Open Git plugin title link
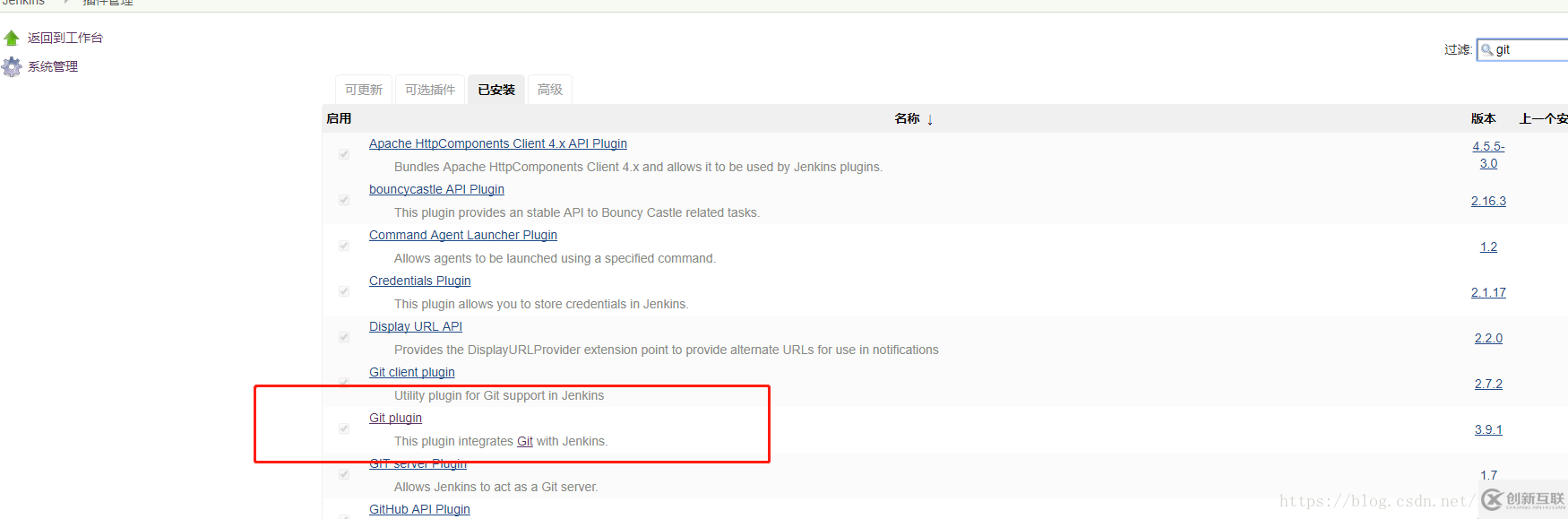The height and width of the screenshot is (519, 1568). pyautogui.click(x=395, y=418)
